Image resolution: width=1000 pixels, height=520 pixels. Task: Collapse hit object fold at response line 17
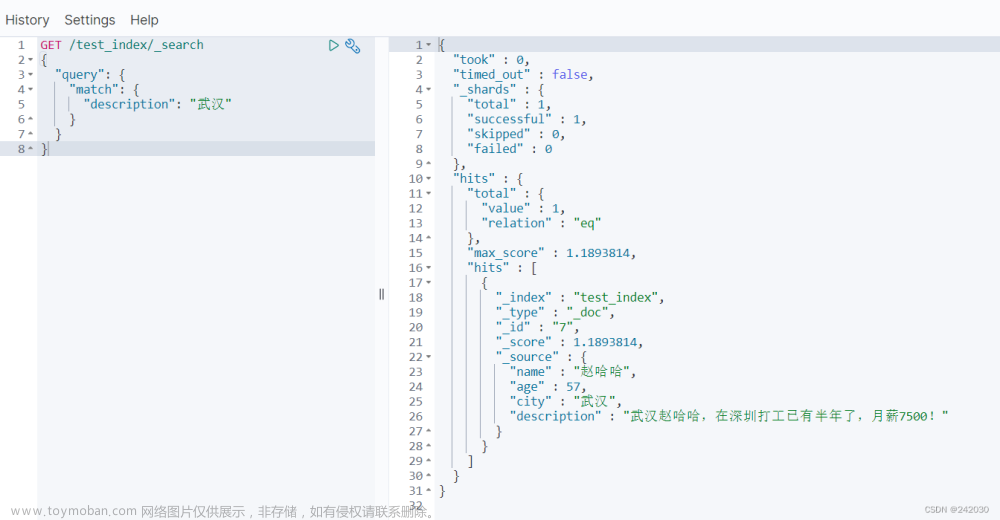pos(429,283)
